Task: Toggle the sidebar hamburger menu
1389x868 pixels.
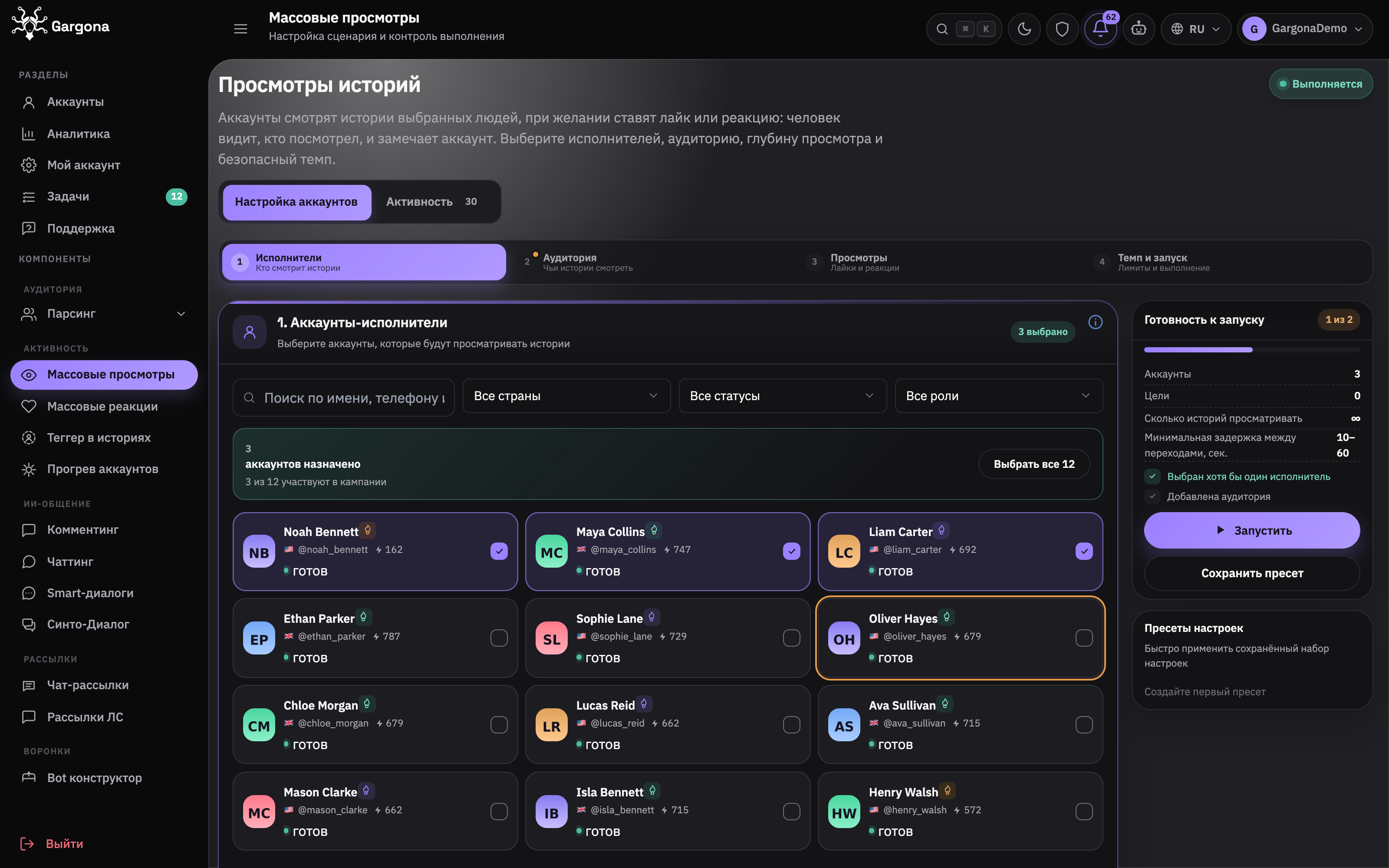Action: pyautogui.click(x=240, y=29)
